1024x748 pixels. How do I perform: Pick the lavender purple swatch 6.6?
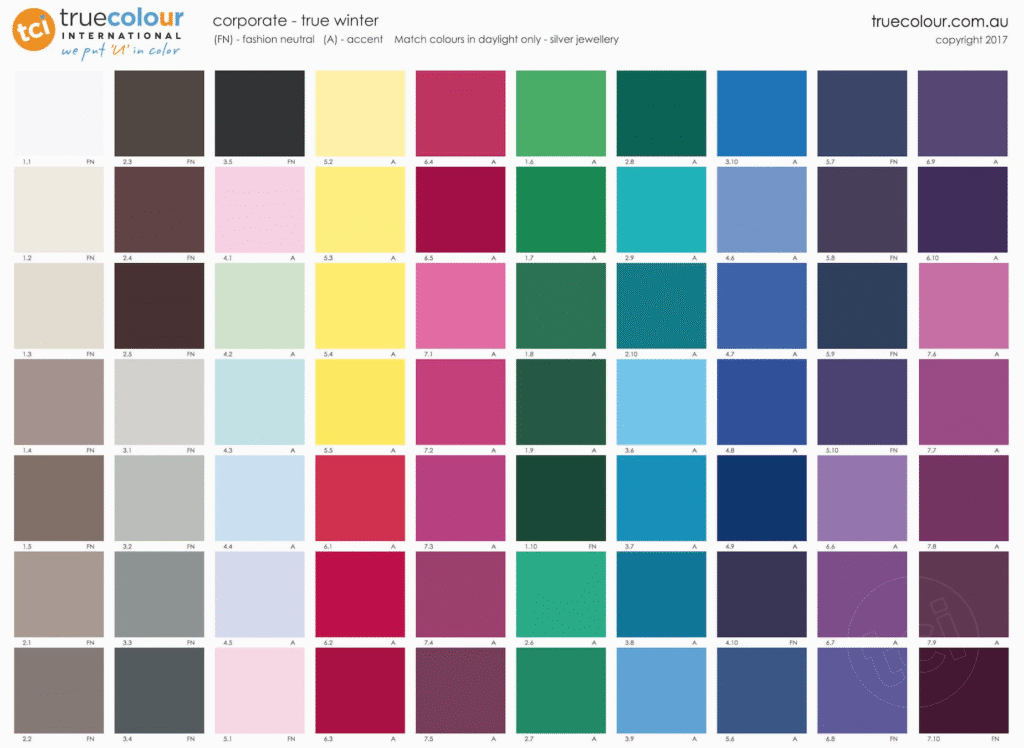[862, 498]
